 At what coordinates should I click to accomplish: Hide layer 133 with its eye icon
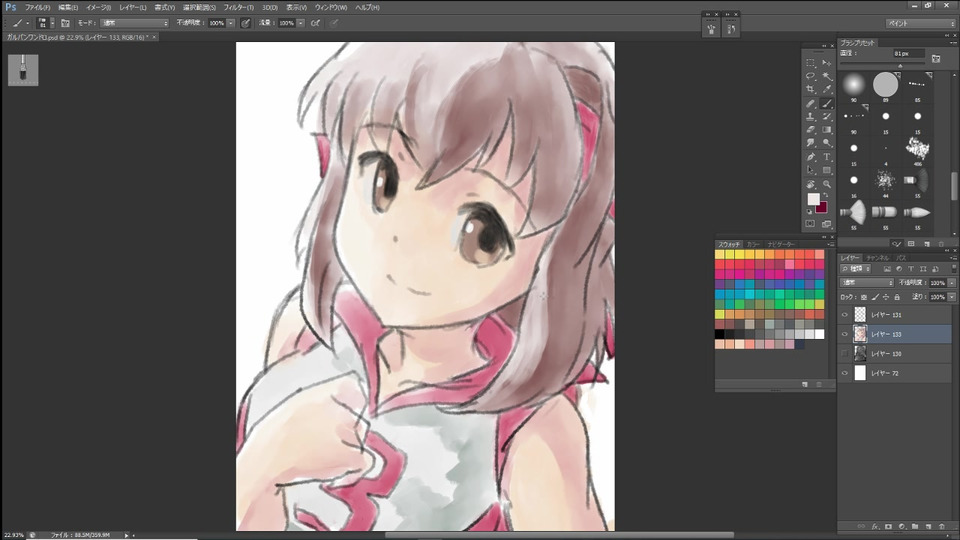point(845,334)
